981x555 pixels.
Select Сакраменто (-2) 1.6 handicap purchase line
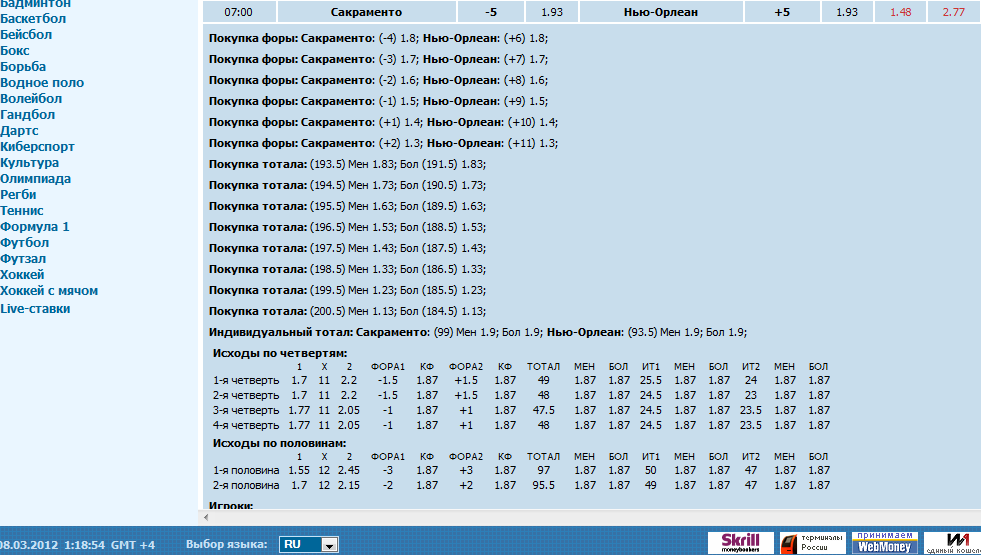[379, 80]
